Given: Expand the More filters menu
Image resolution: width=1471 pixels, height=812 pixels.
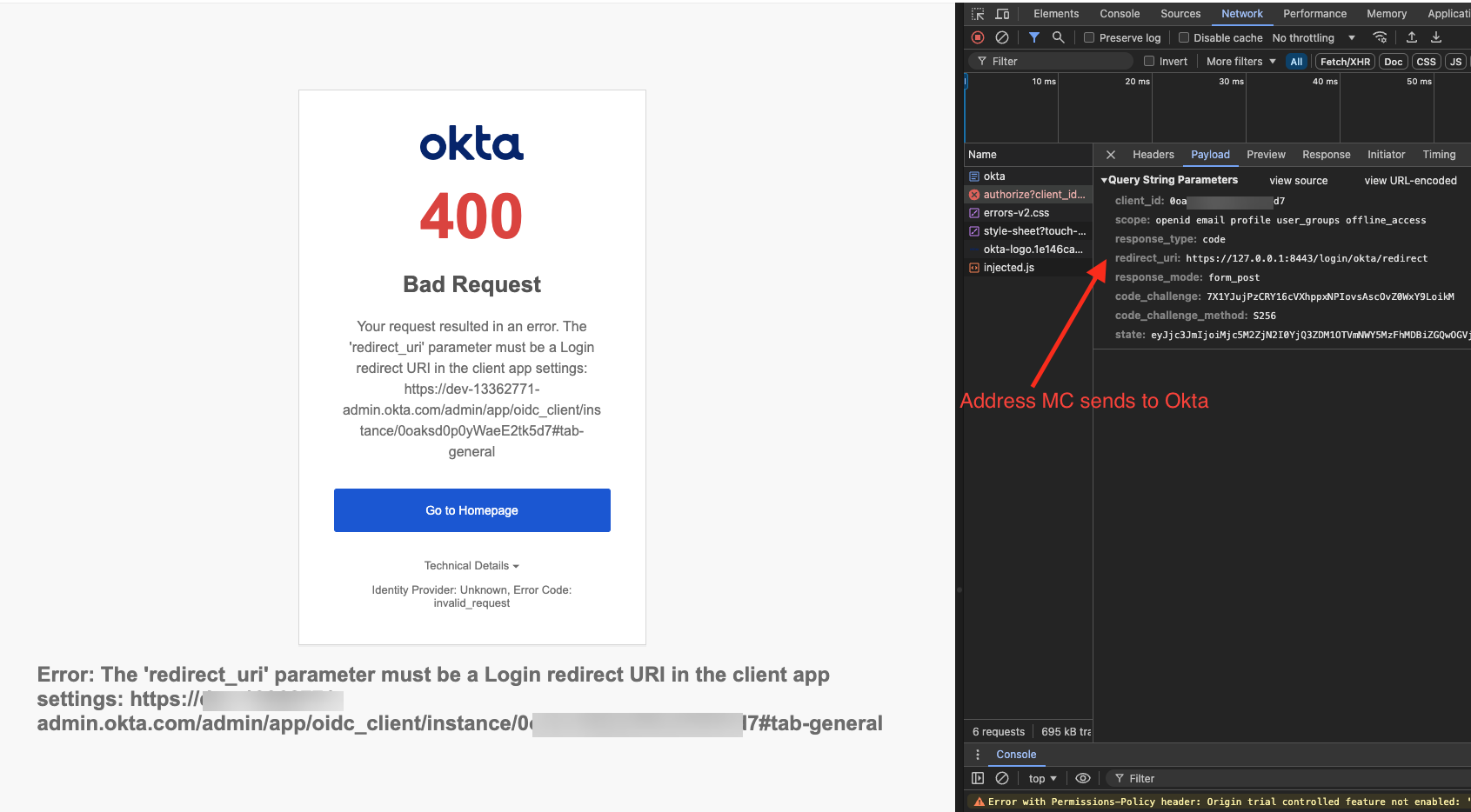Looking at the screenshot, I should click(1240, 61).
